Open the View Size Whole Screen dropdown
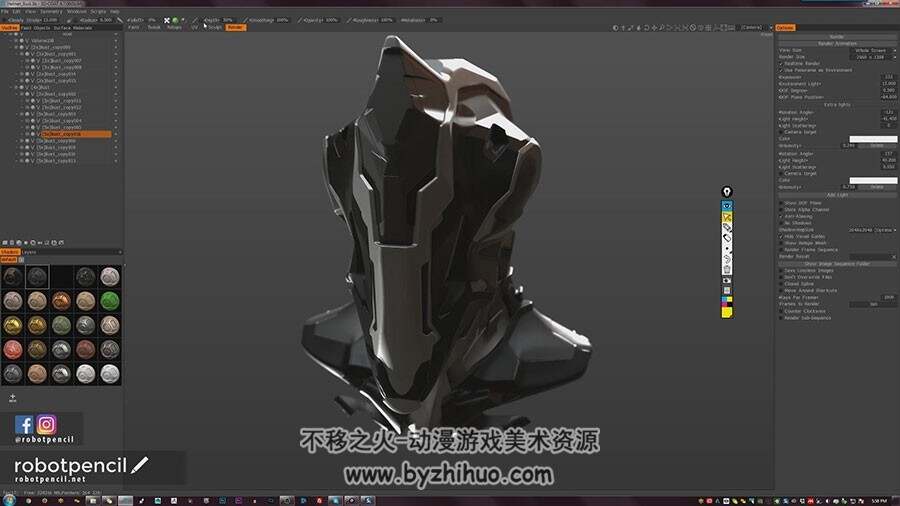The width and height of the screenshot is (900, 506). 872,50
